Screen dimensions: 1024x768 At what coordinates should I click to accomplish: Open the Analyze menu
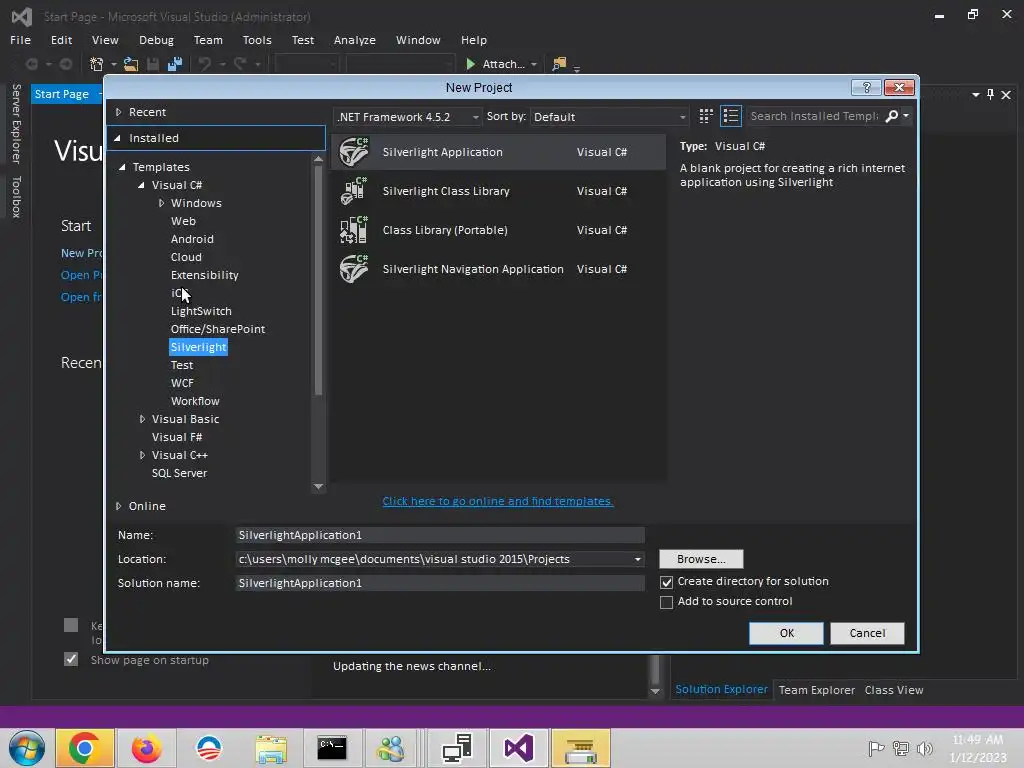pyautogui.click(x=355, y=40)
